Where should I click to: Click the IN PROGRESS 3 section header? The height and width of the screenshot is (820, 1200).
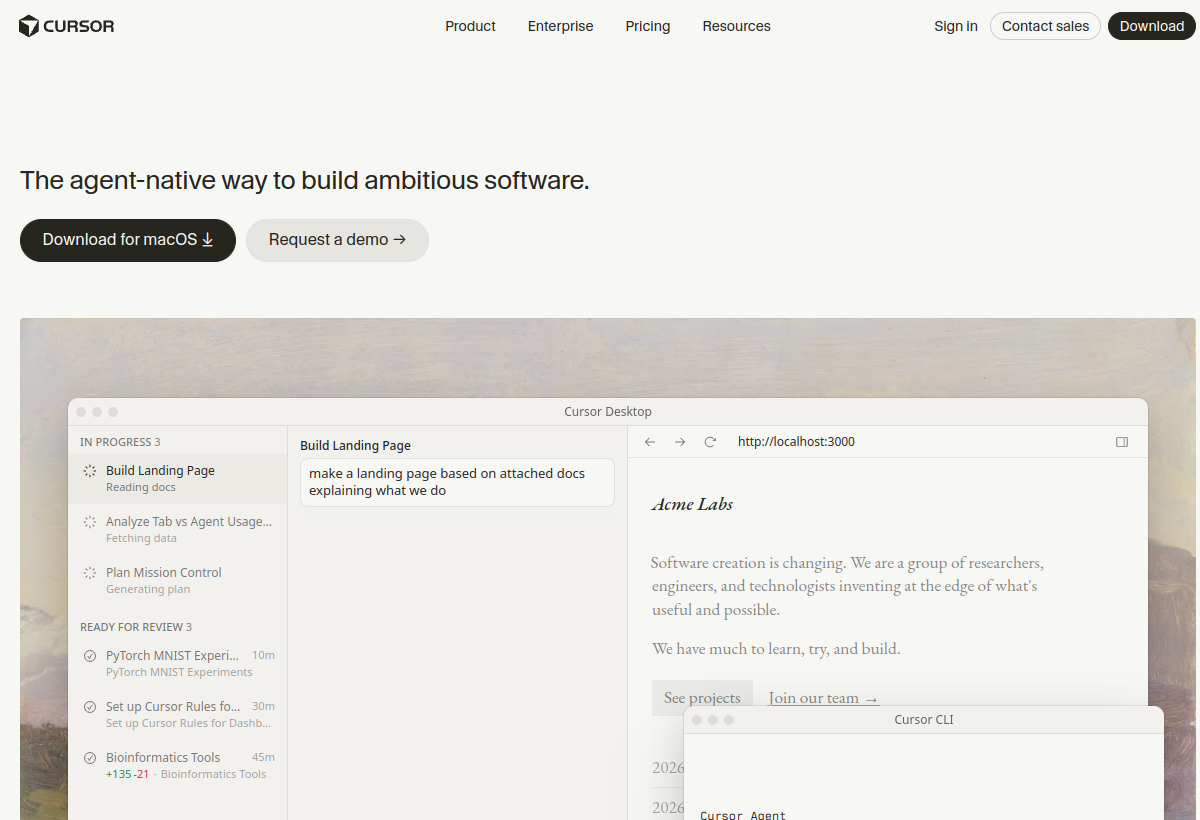point(120,442)
